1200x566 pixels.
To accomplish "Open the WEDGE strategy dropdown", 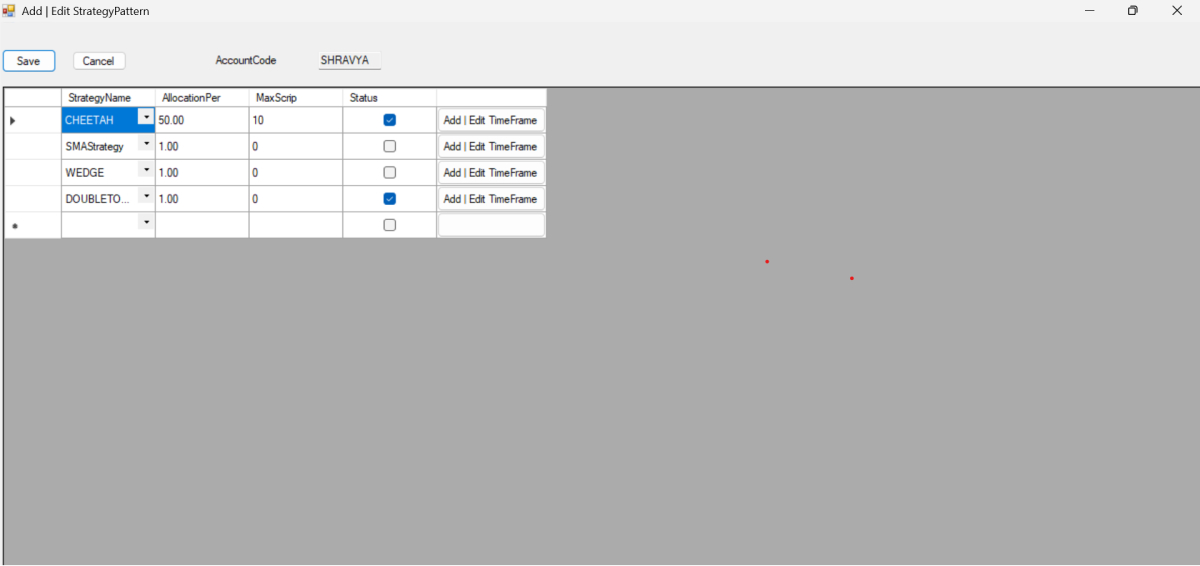I will coord(146,170).
